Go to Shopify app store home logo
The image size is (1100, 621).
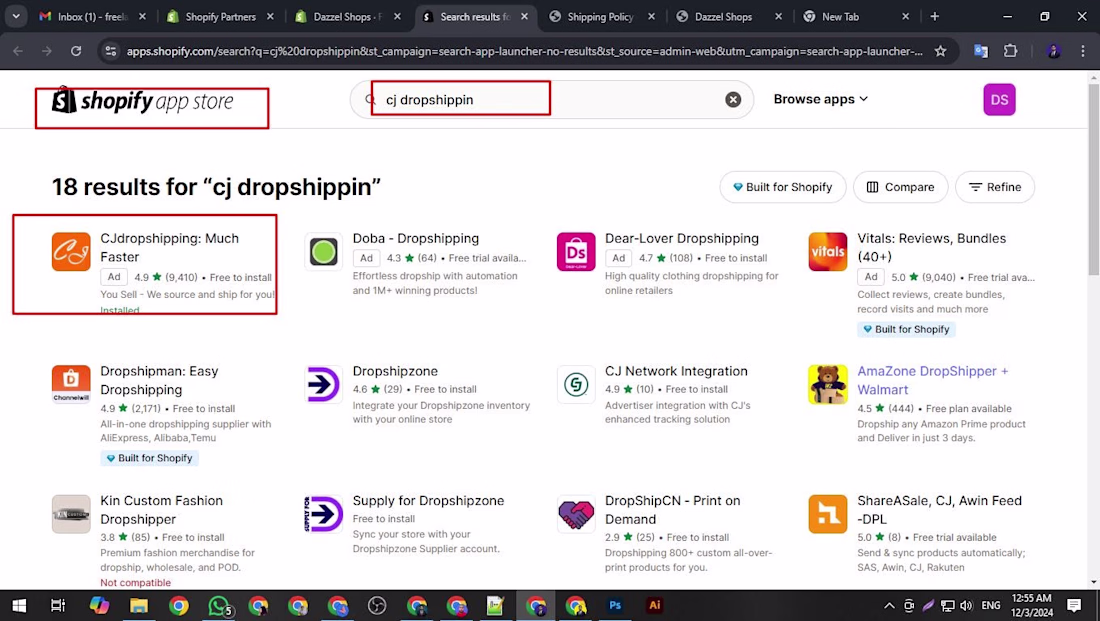[142, 102]
